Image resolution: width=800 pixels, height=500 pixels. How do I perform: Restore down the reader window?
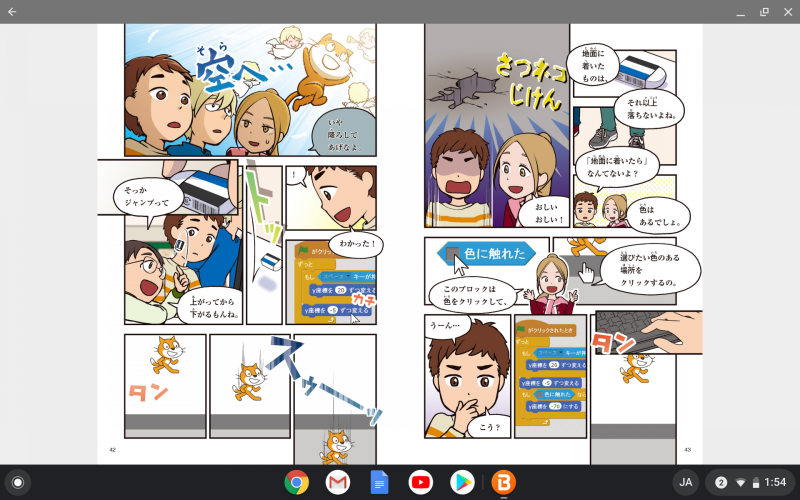(764, 12)
